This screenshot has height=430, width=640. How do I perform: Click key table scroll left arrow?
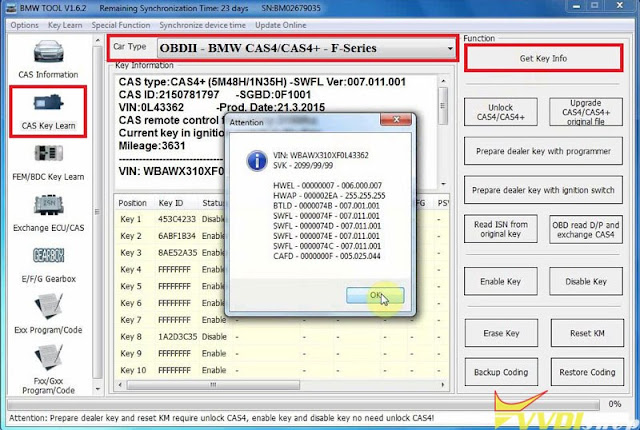click(x=120, y=385)
